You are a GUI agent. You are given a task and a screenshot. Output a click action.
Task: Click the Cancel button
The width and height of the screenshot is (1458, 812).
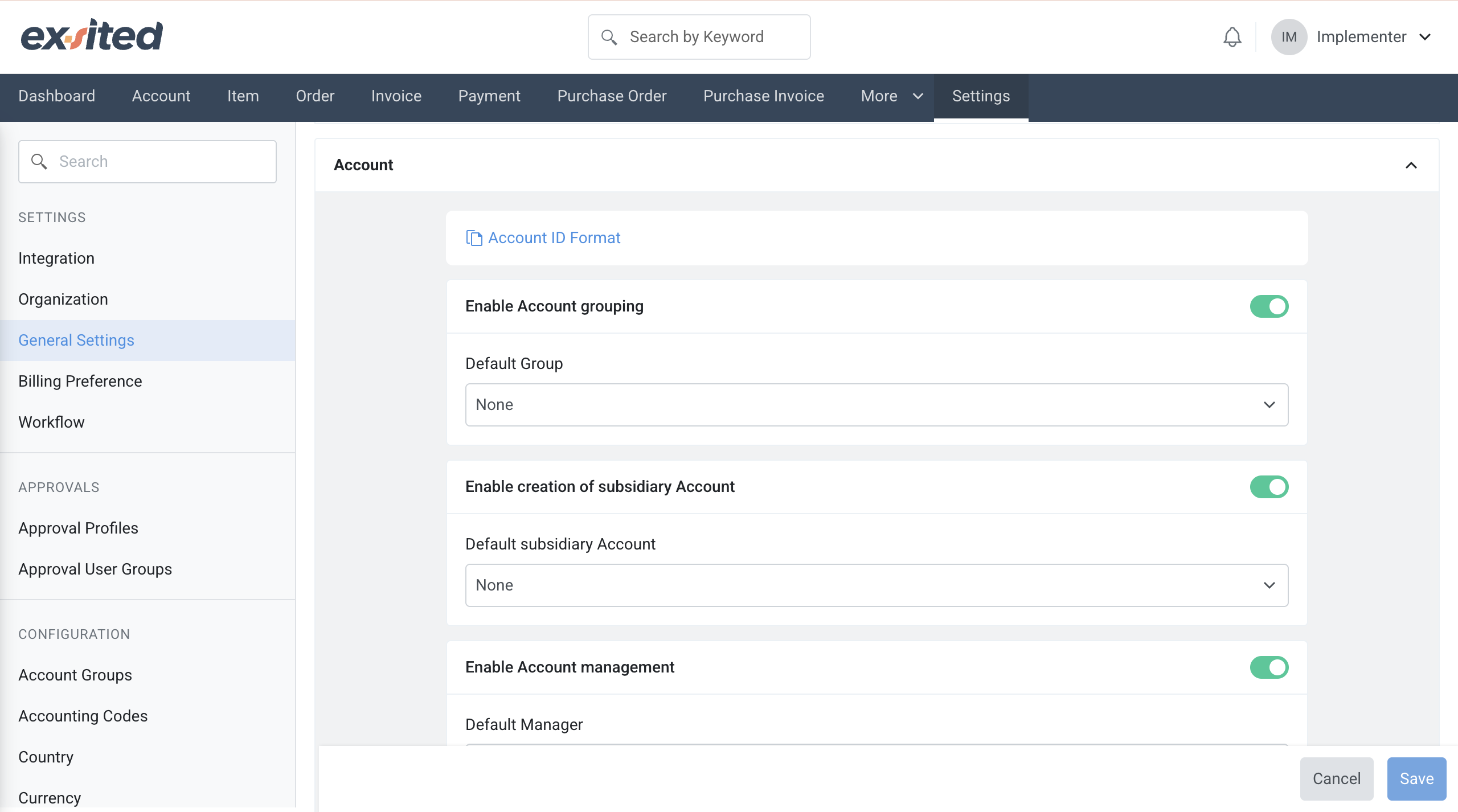(1336, 778)
